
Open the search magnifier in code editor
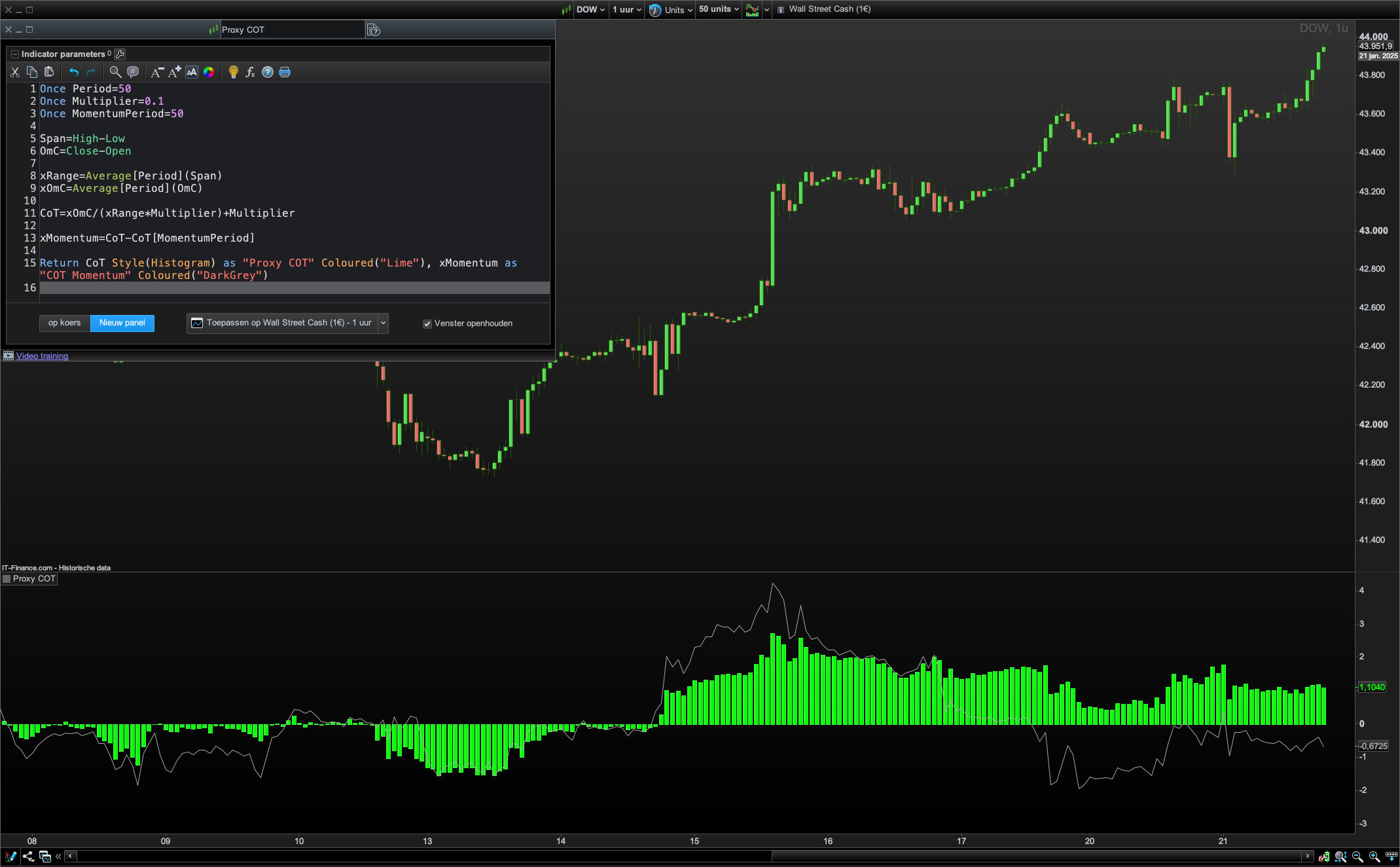click(115, 72)
